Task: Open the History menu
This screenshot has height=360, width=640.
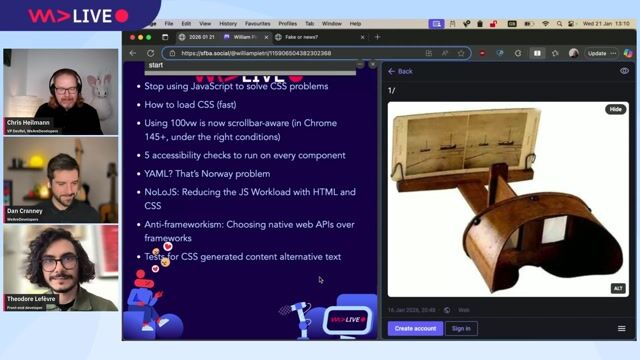Action: [x=228, y=24]
